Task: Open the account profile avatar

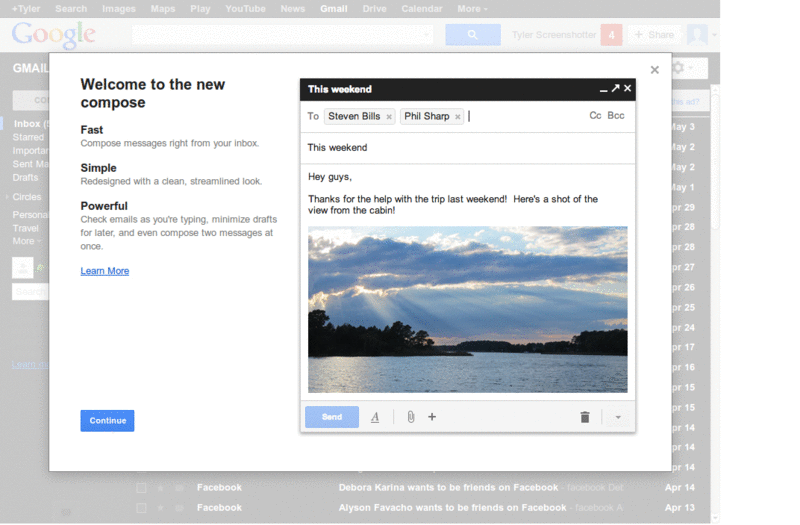Action: click(x=697, y=35)
